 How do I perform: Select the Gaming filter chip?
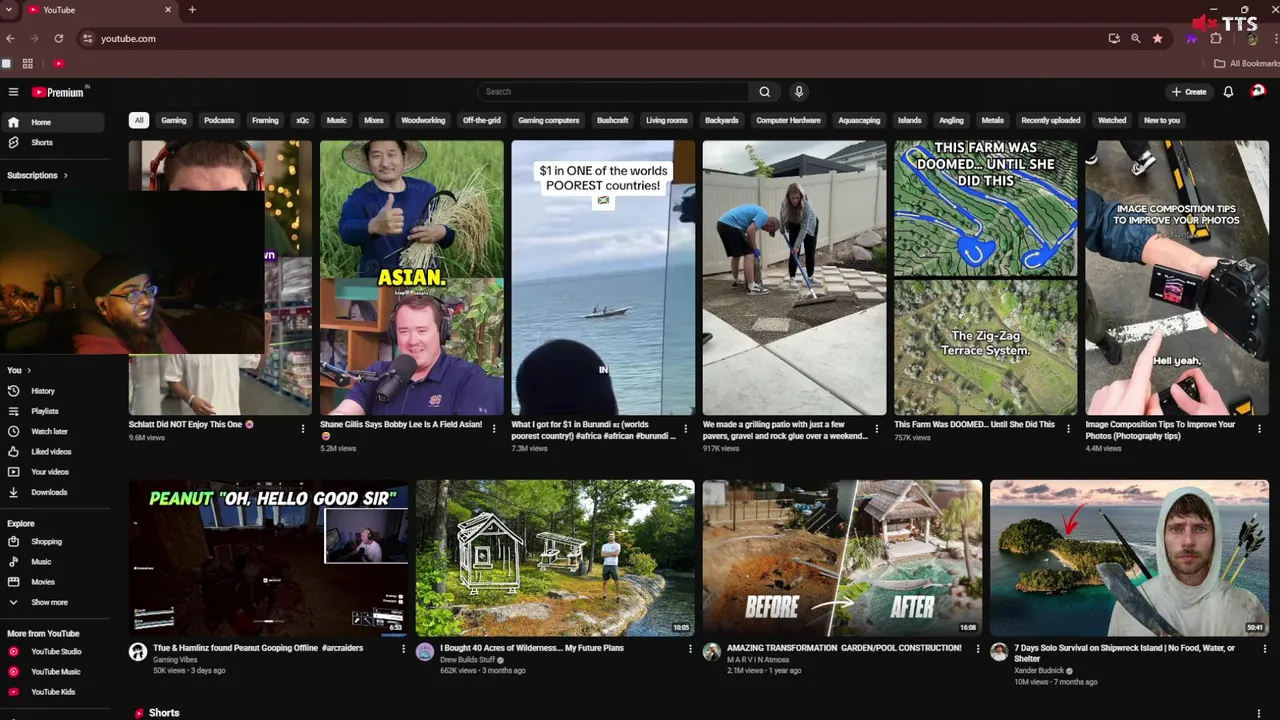click(x=174, y=120)
